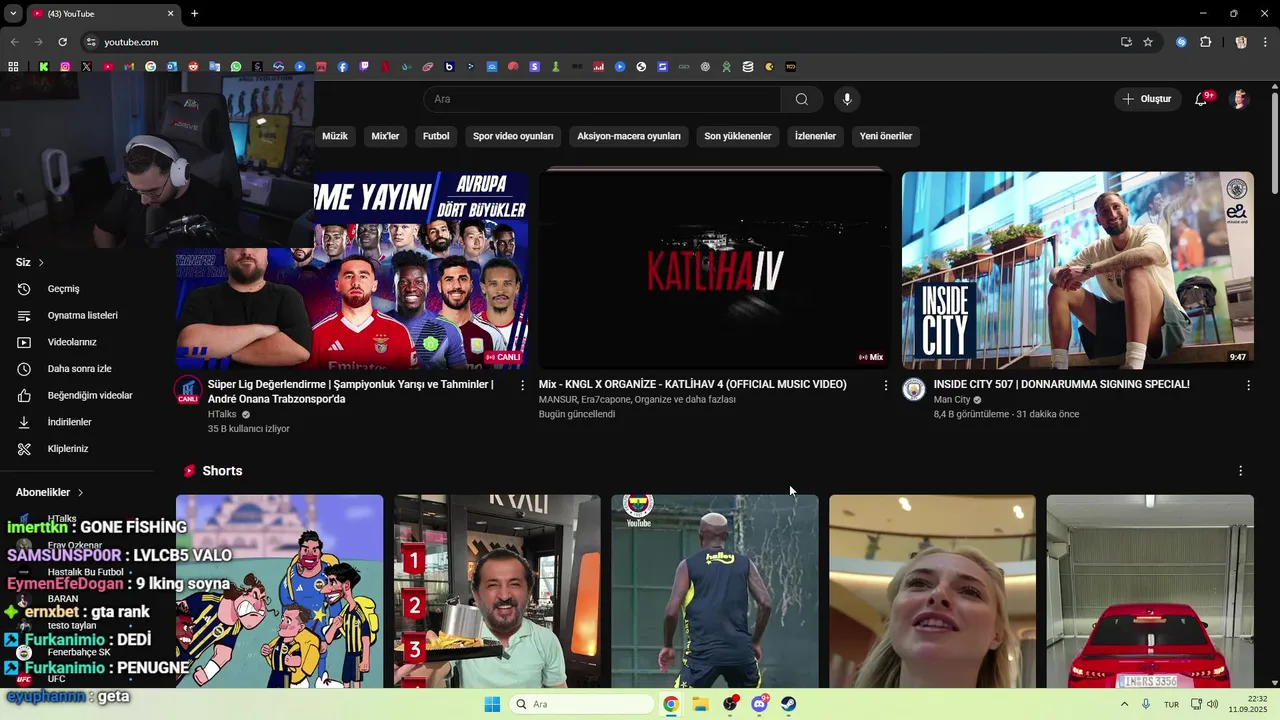Click the YouTube Ara search field
This screenshot has width=1280, height=720.
point(602,99)
